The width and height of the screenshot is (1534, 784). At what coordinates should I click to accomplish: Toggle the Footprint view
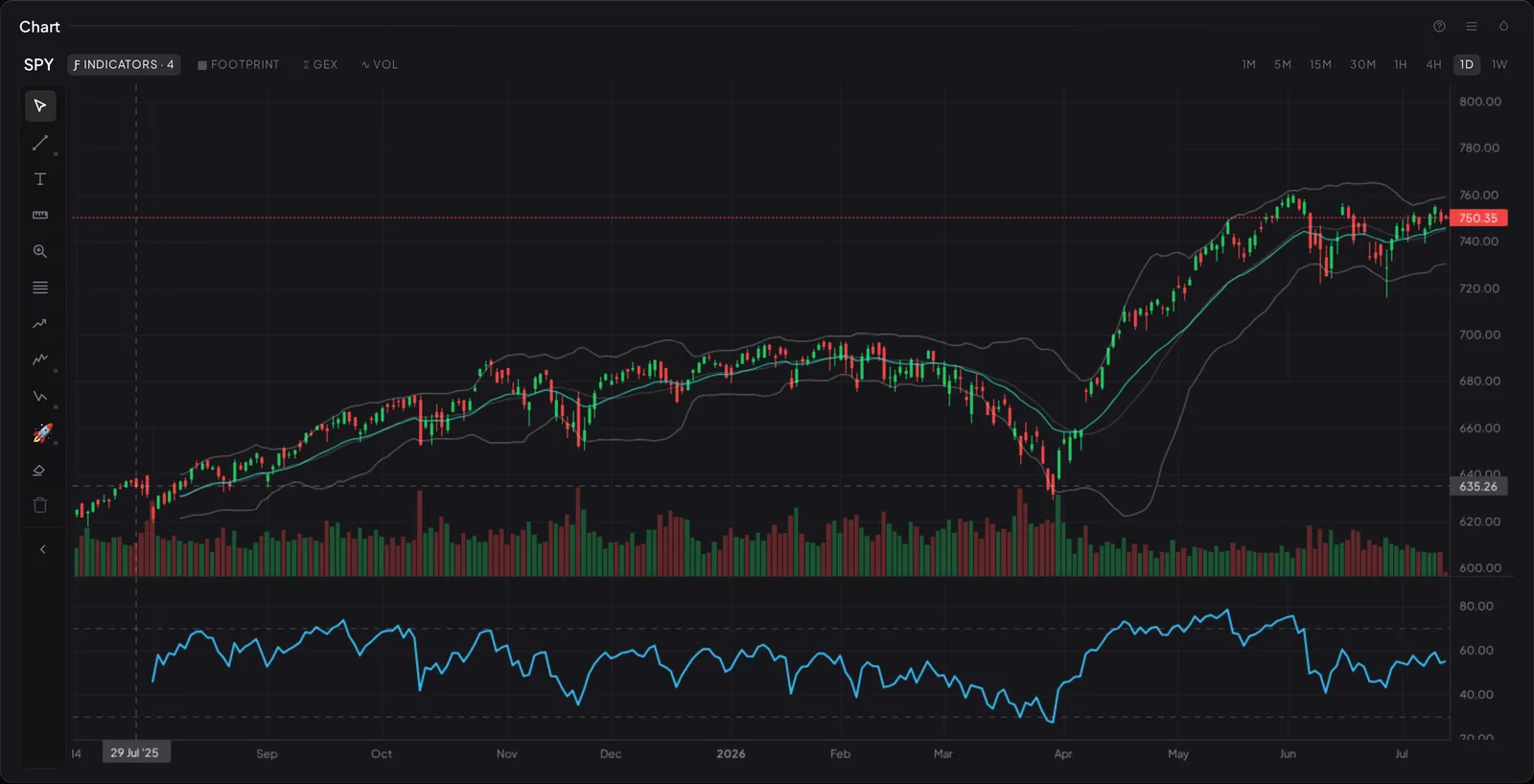239,64
